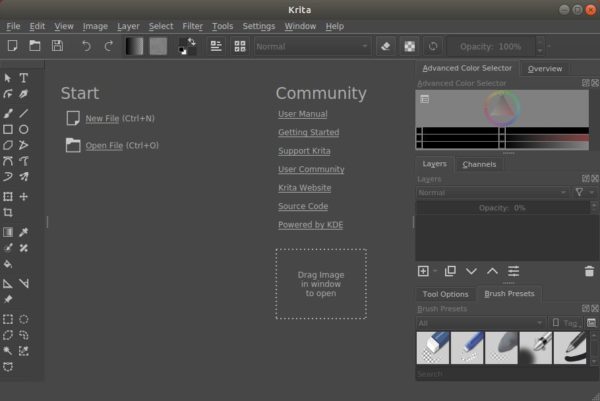Select the Ellipse tool
Viewport: 600px width, 401px height.
coord(24,129)
